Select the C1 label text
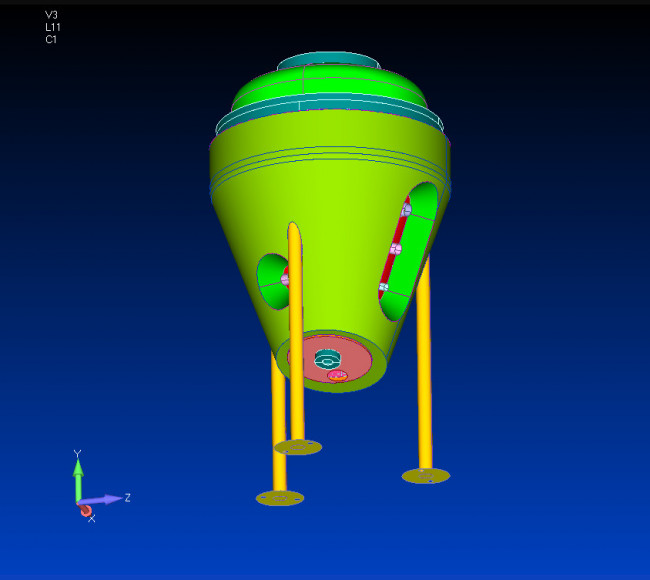Image resolution: width=650 pixels, height=580 pixels. pyautogui.click(x=51, y=40)
